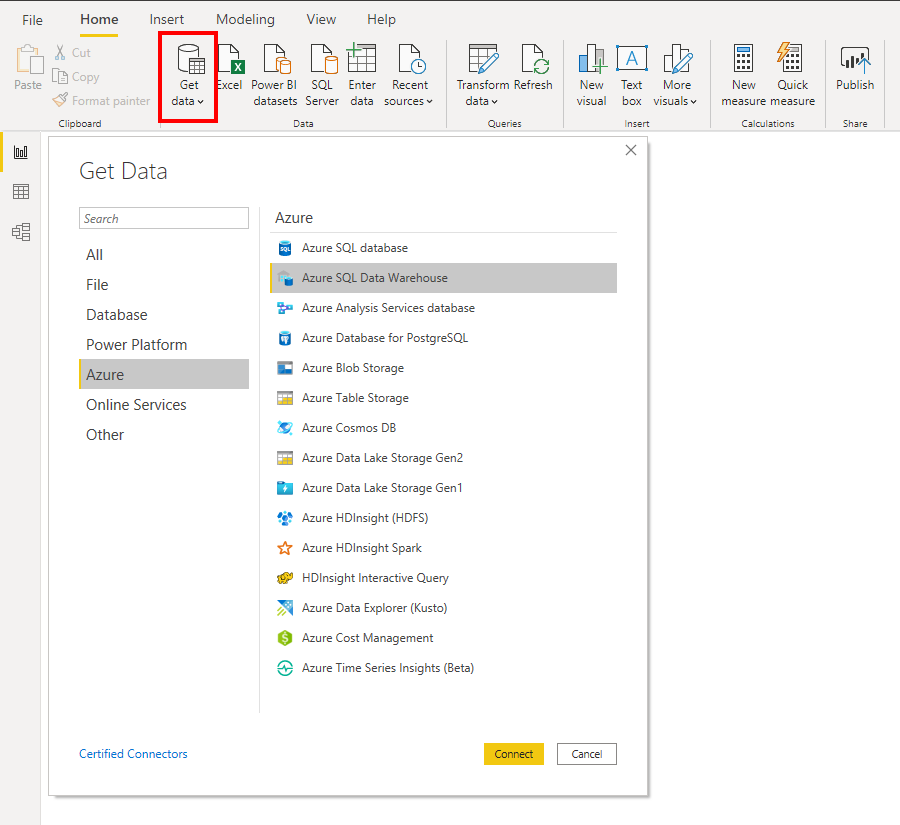The height and width of the screenshot is (825, 900).
Task: Select Azure Data Lake Storage Gen2
Action: (443, 458)
